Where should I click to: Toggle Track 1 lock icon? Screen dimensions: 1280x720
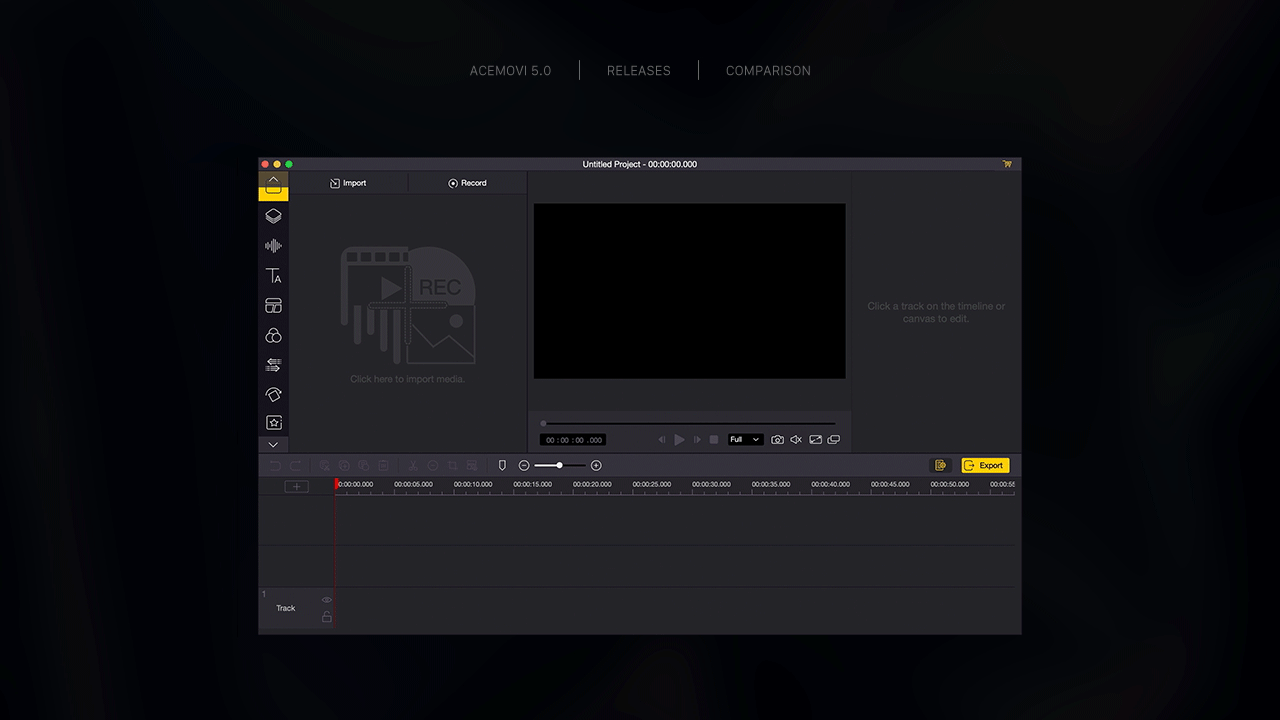tap(326, 617)
